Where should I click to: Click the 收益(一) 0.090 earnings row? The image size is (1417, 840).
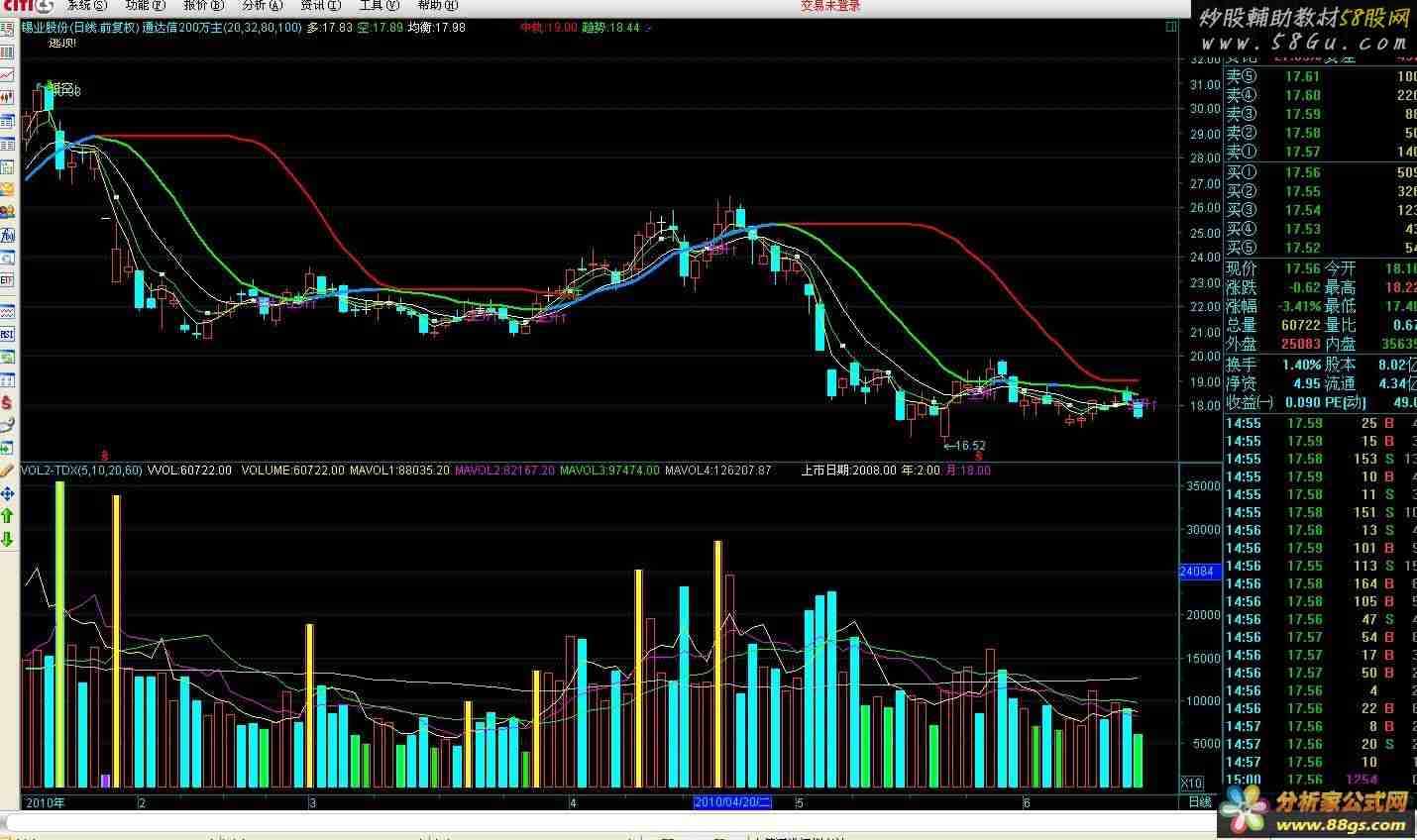click(1273, 402)
